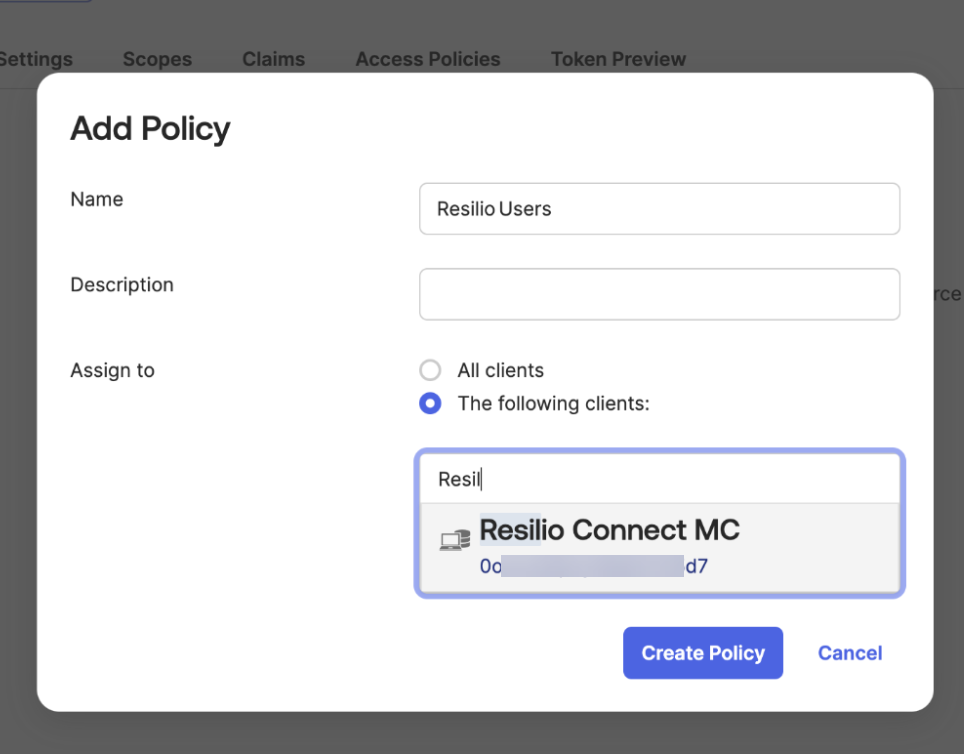
Task: Click the client ID under Resilio Connect MC
Action: tap(593, 566)
